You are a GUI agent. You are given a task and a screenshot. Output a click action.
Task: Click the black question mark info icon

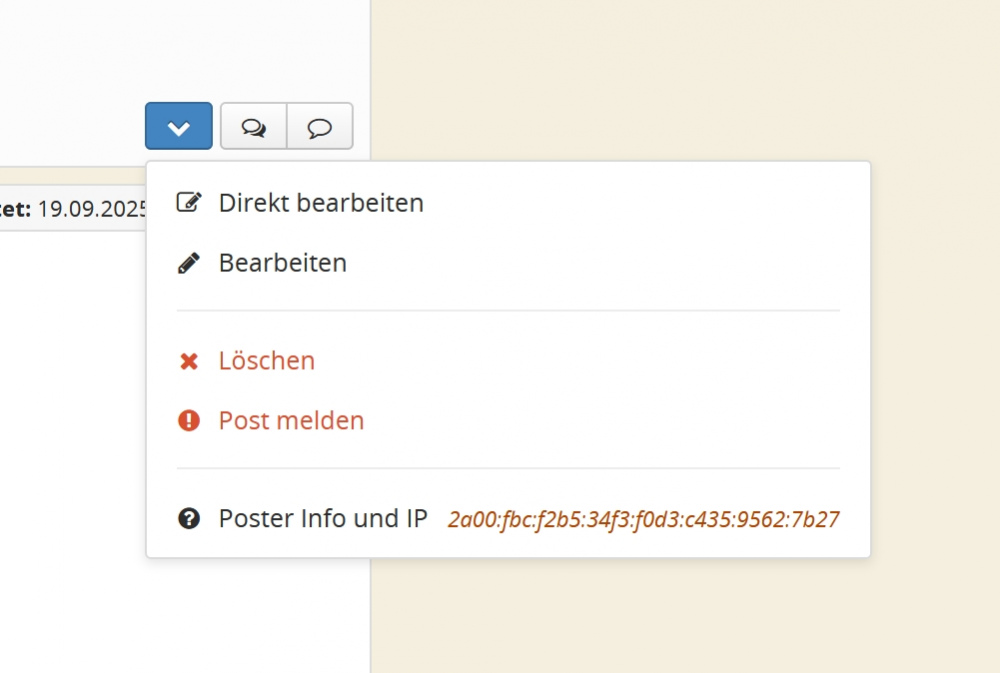[188, 519]
